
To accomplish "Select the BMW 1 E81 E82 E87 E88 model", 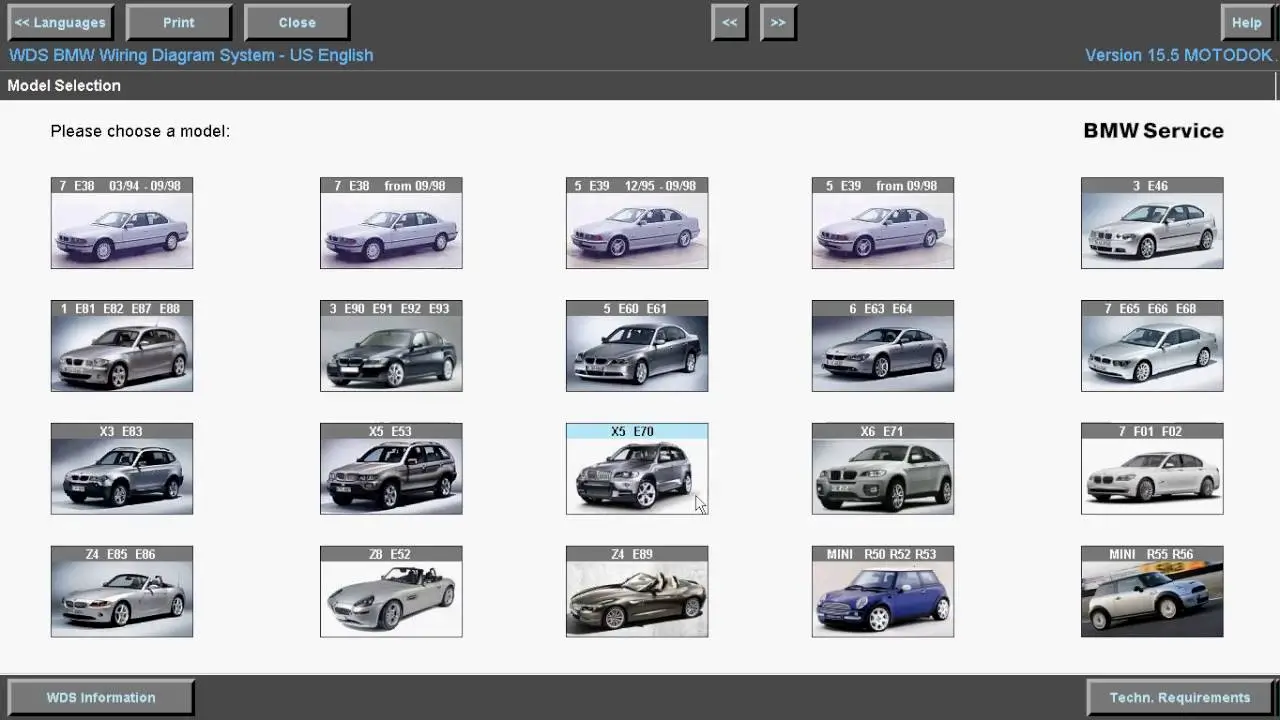I will [x=121, y=345].
